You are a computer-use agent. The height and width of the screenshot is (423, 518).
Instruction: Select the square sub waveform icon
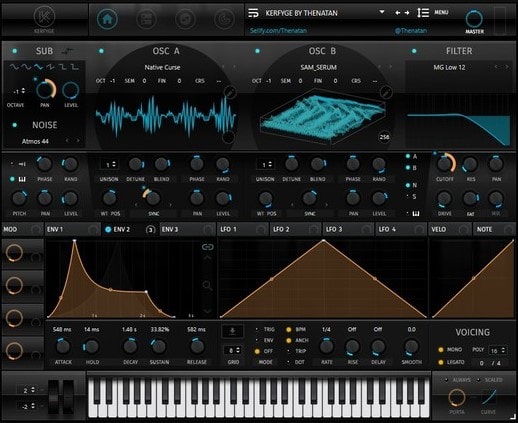tap(62, 67)
